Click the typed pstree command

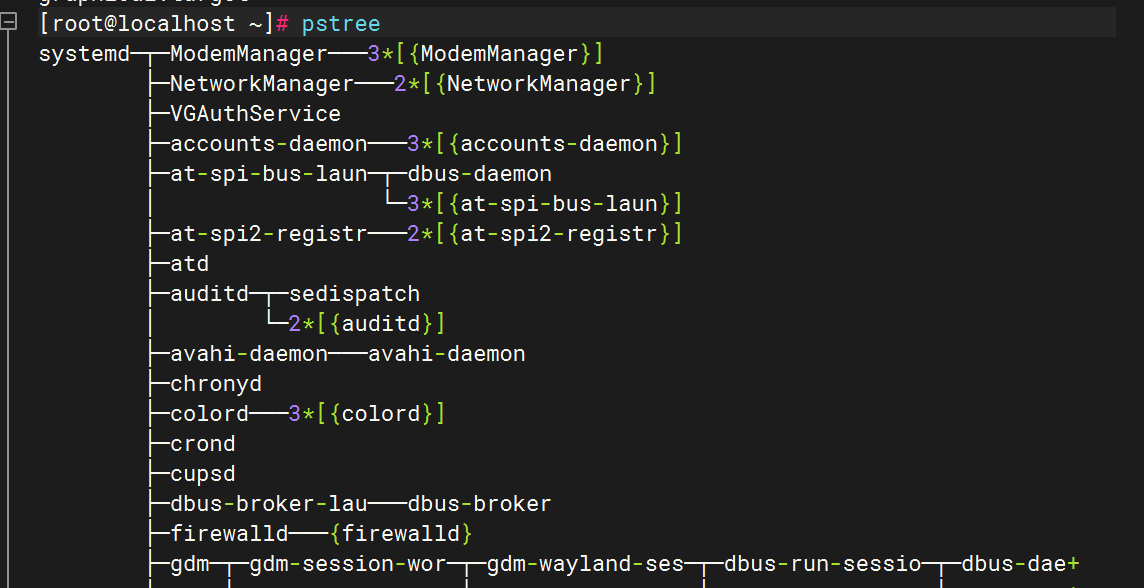click(x=341, y=23)
